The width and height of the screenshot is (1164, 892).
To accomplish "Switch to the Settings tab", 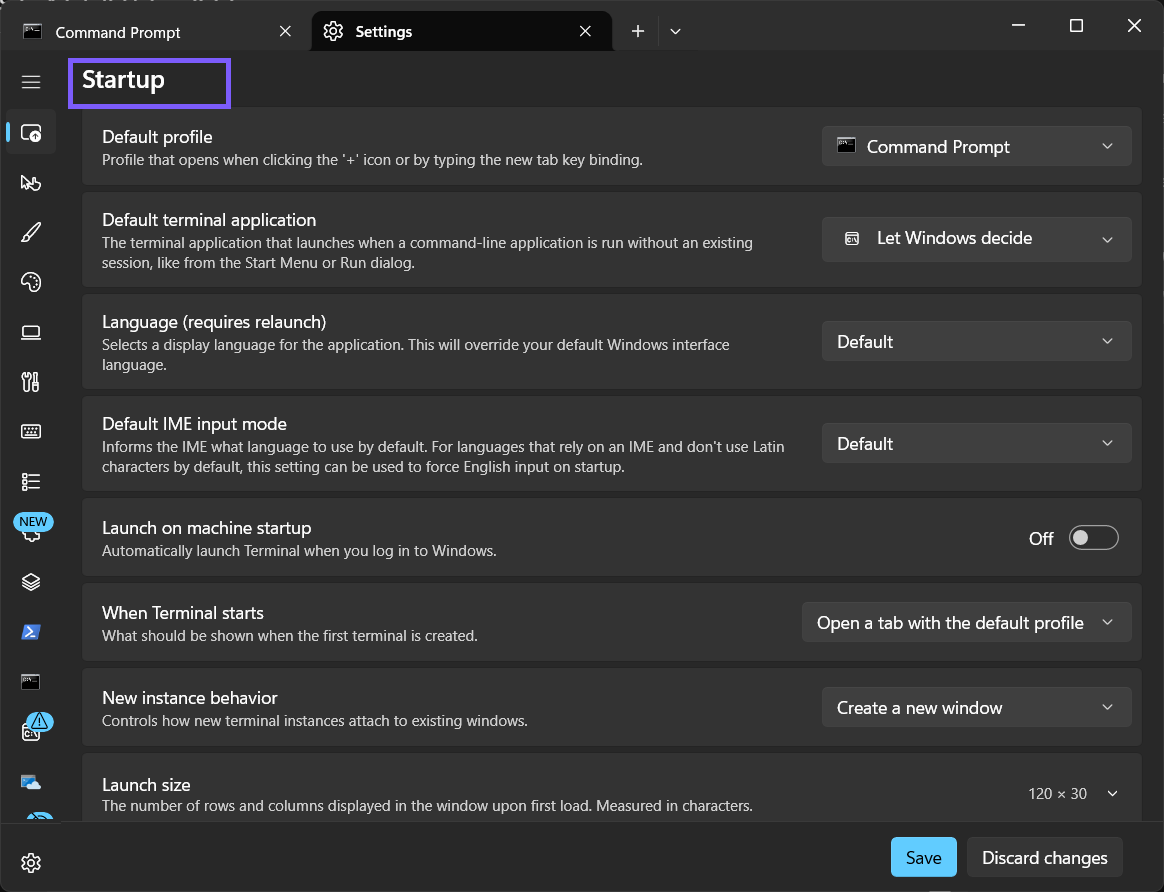I will (462, 31).
